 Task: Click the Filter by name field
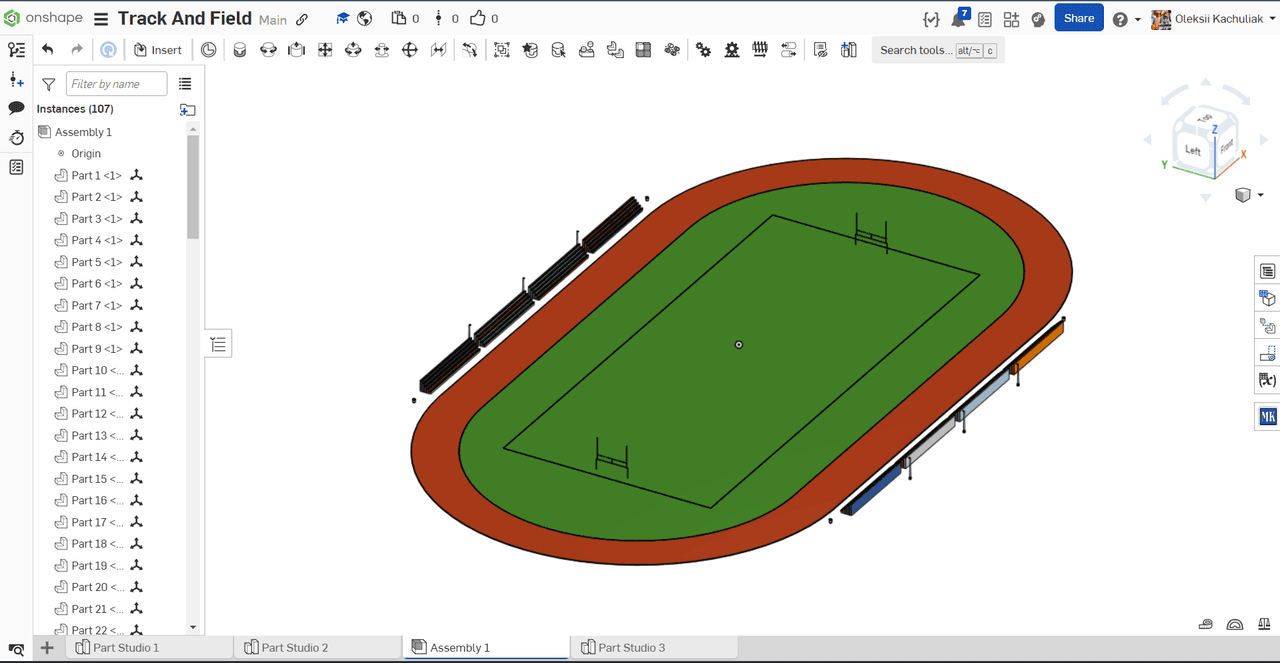click(117, 84)
